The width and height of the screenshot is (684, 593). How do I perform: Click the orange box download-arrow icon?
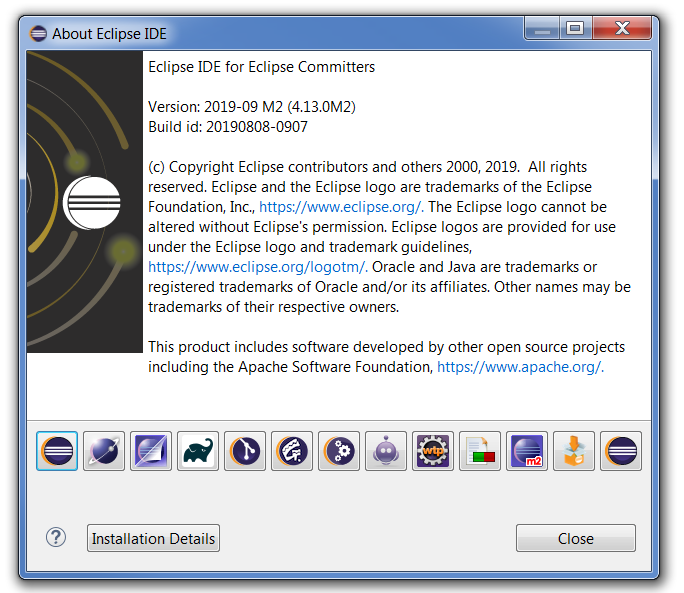(x=574, y=451)
